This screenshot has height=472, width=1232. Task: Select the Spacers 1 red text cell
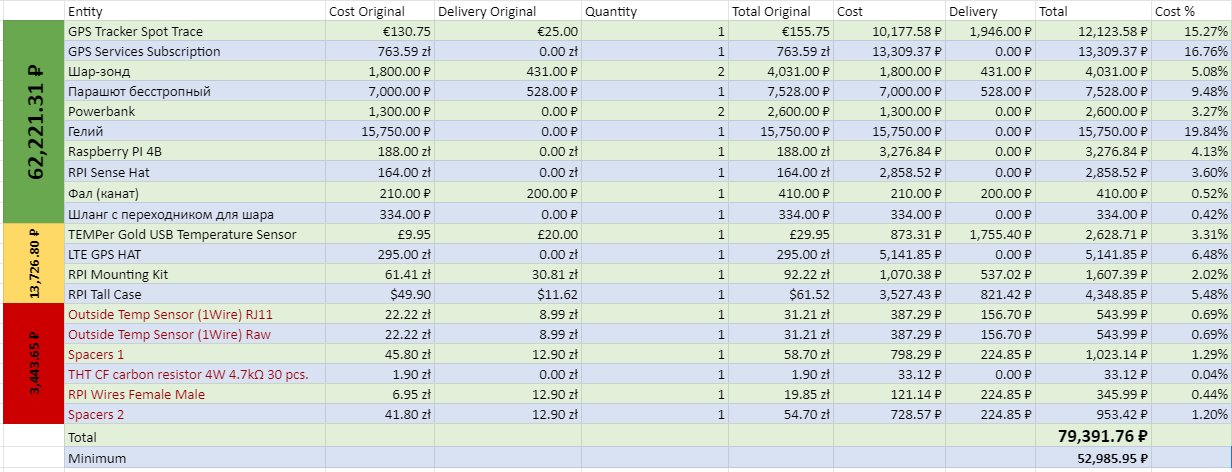195,355
